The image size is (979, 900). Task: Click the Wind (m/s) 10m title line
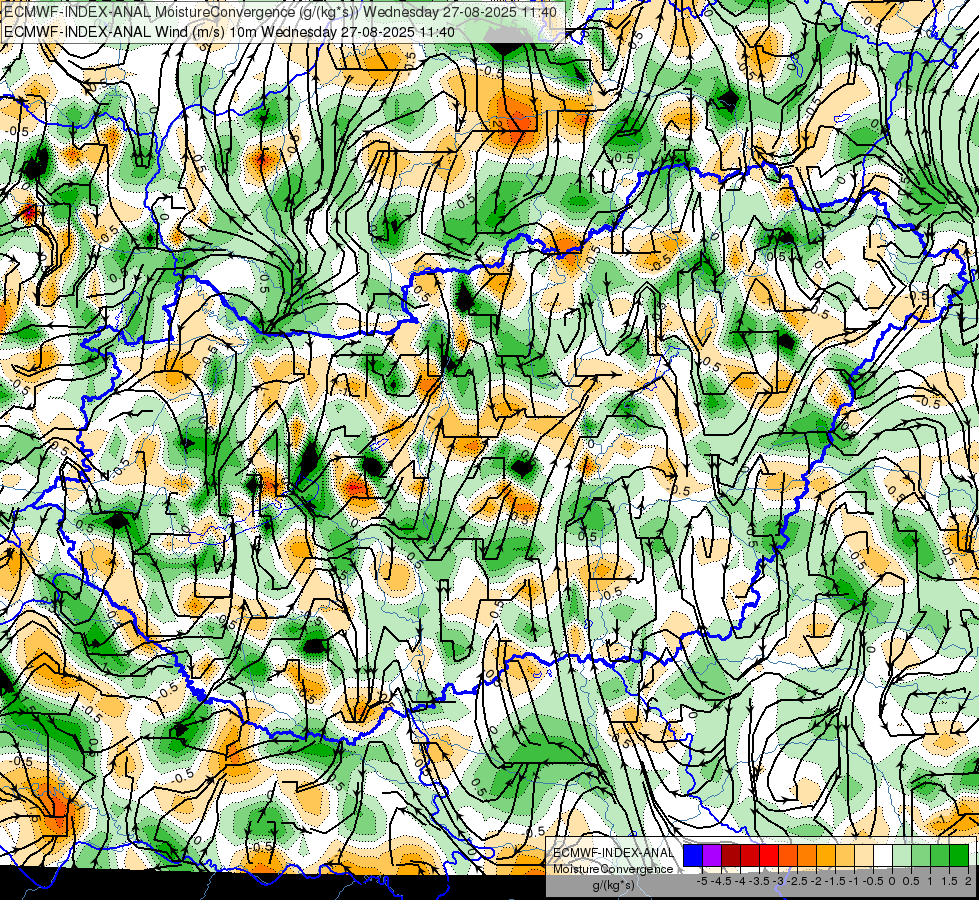(229, 31)
